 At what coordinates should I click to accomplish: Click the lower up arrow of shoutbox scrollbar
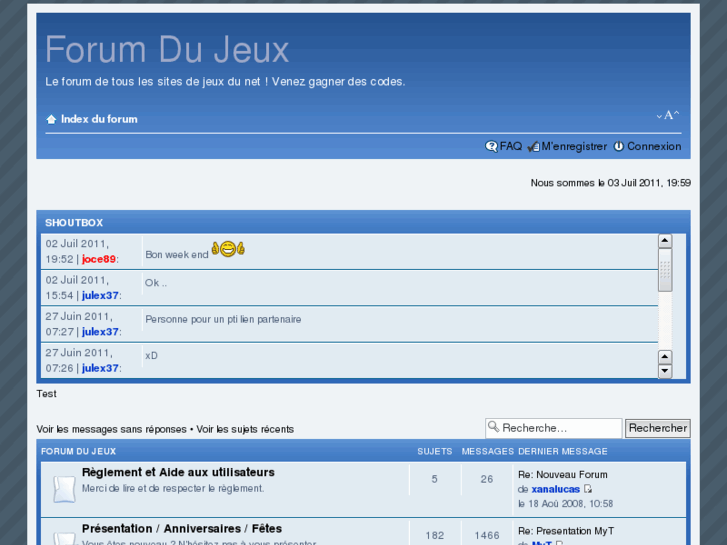[x=665, y=357]
